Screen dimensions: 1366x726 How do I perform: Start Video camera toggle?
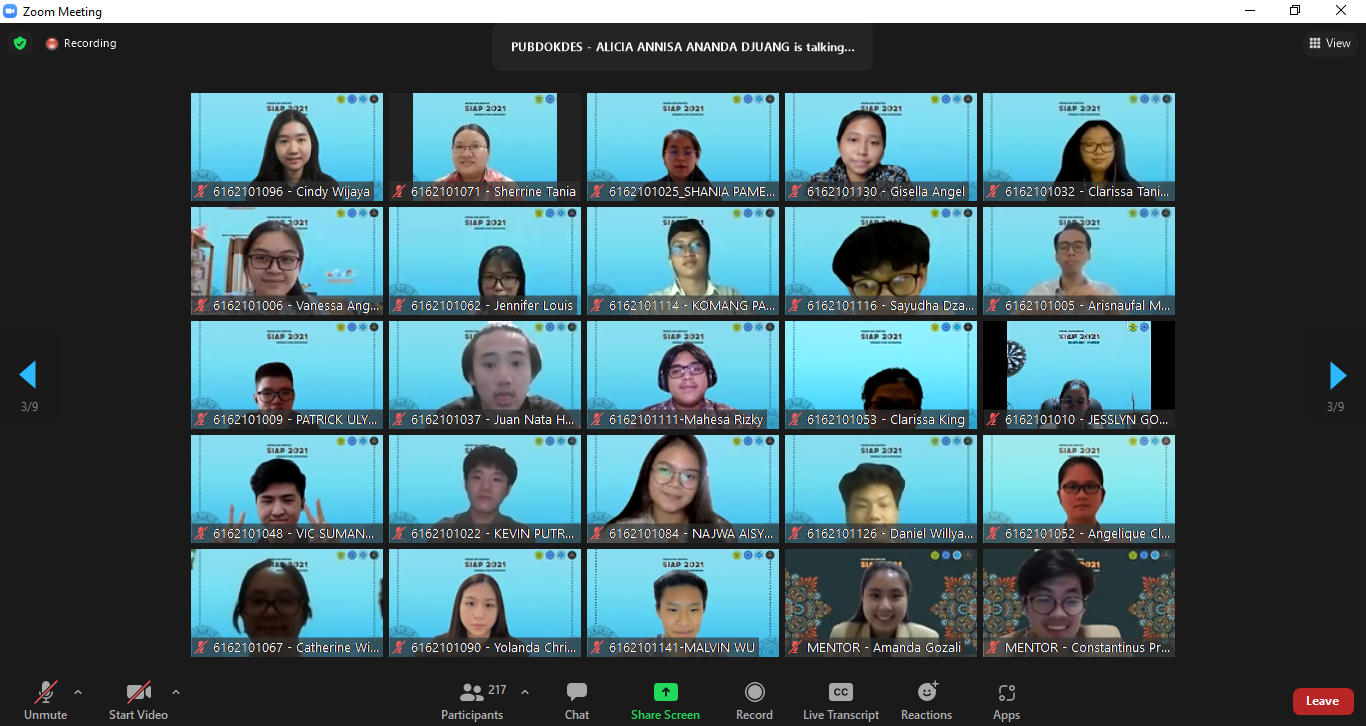pyautogui.click(x=138, y=700)
